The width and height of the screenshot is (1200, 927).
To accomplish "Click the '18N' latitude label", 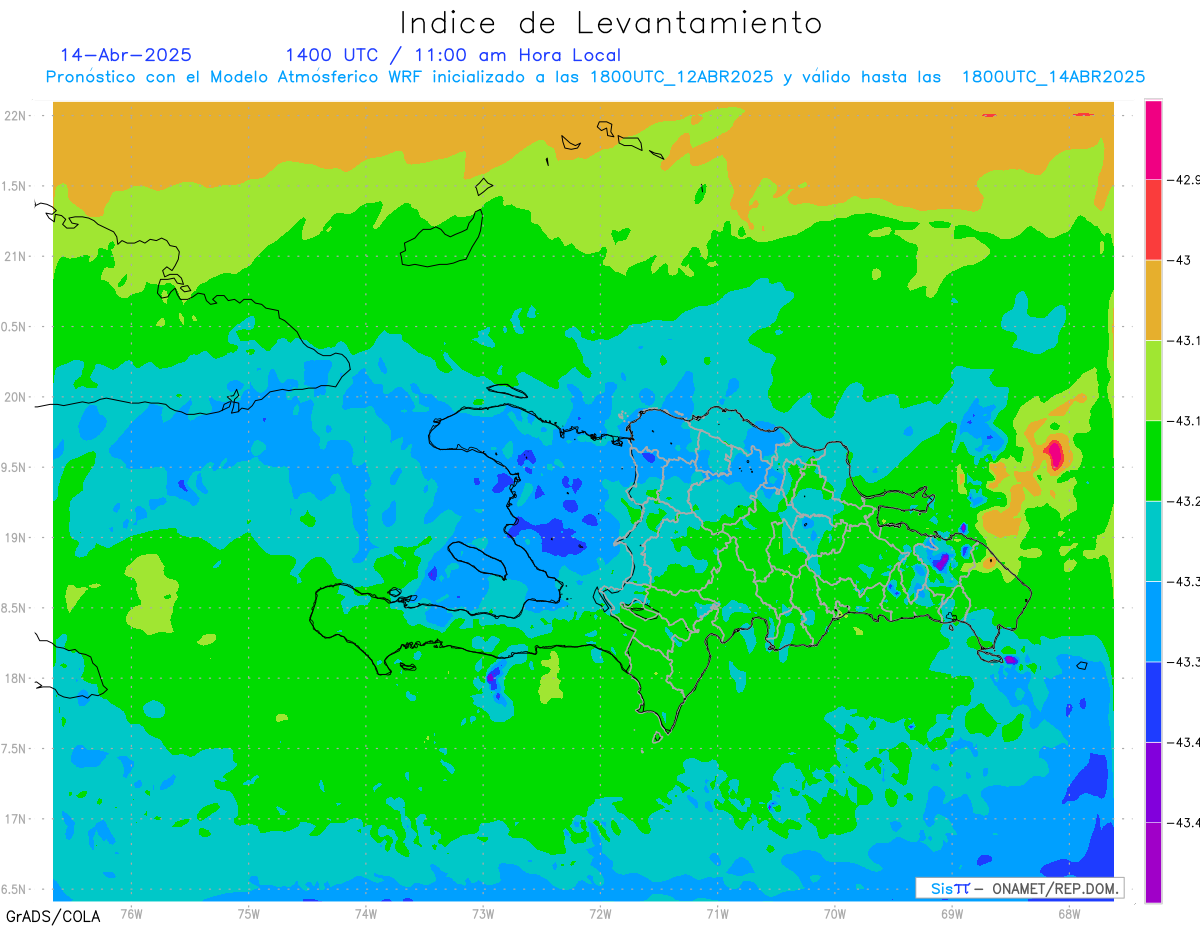I will tap(15, 678).
